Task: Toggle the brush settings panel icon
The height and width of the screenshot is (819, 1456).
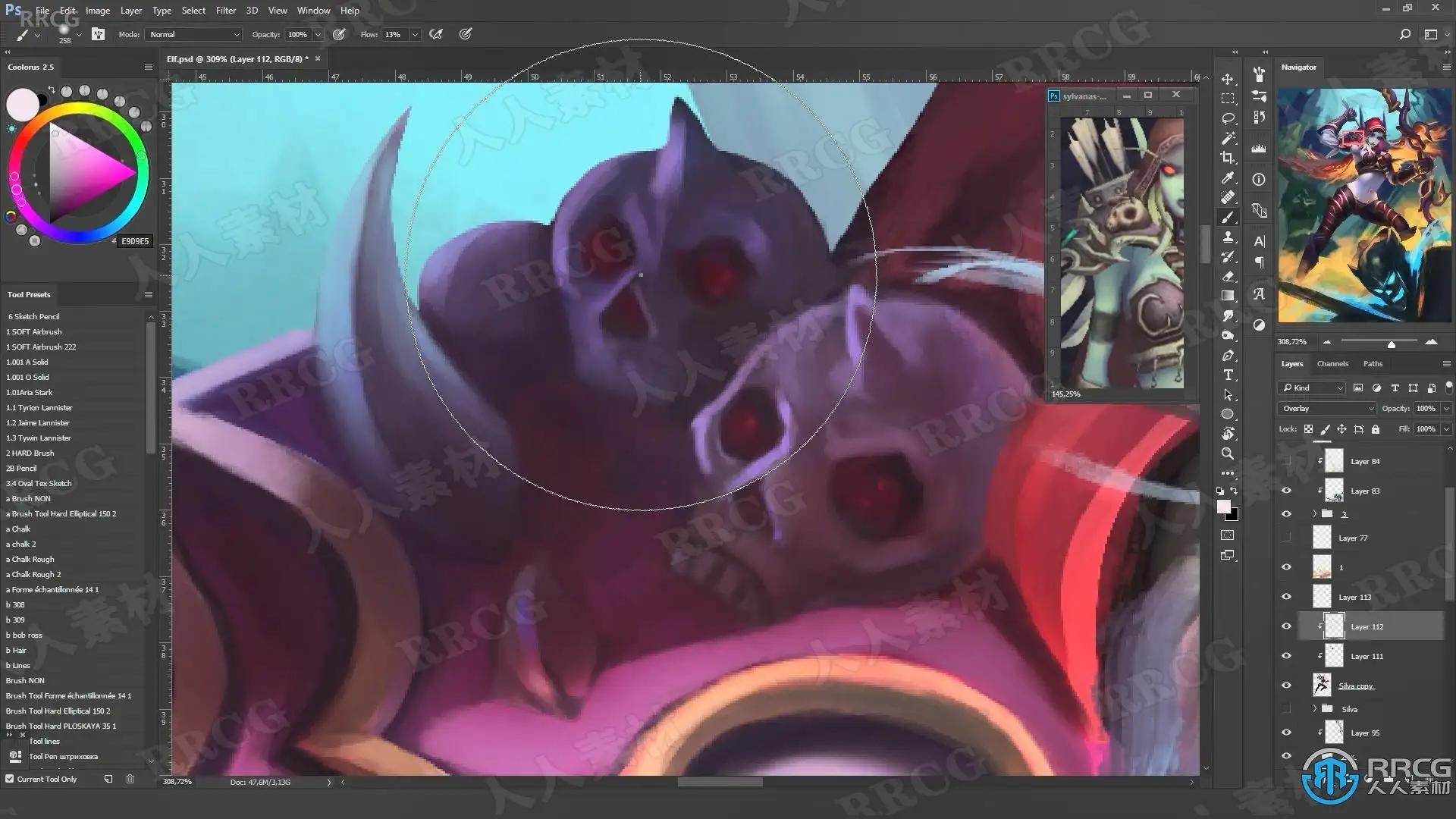Action: (98, 34)
